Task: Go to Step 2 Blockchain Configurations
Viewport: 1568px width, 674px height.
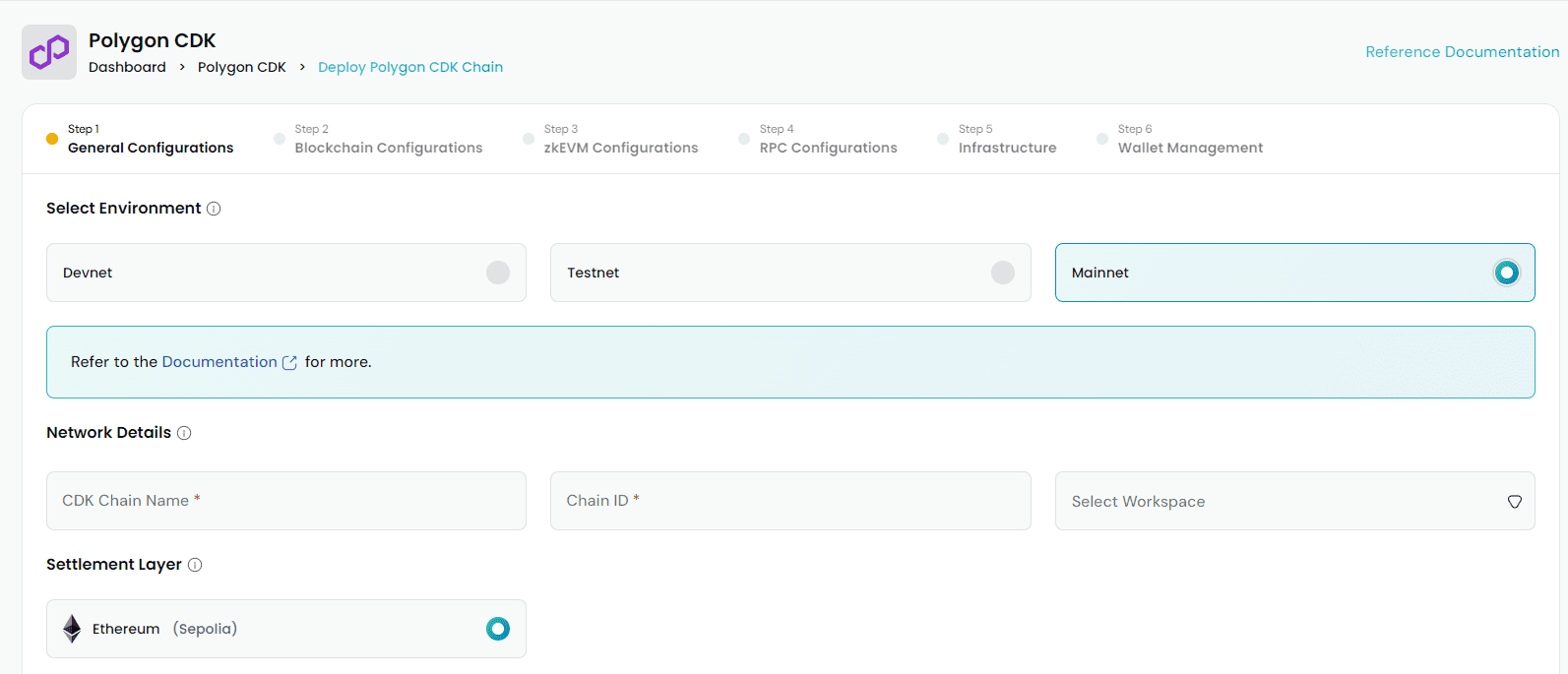Action: coord(378,139)
